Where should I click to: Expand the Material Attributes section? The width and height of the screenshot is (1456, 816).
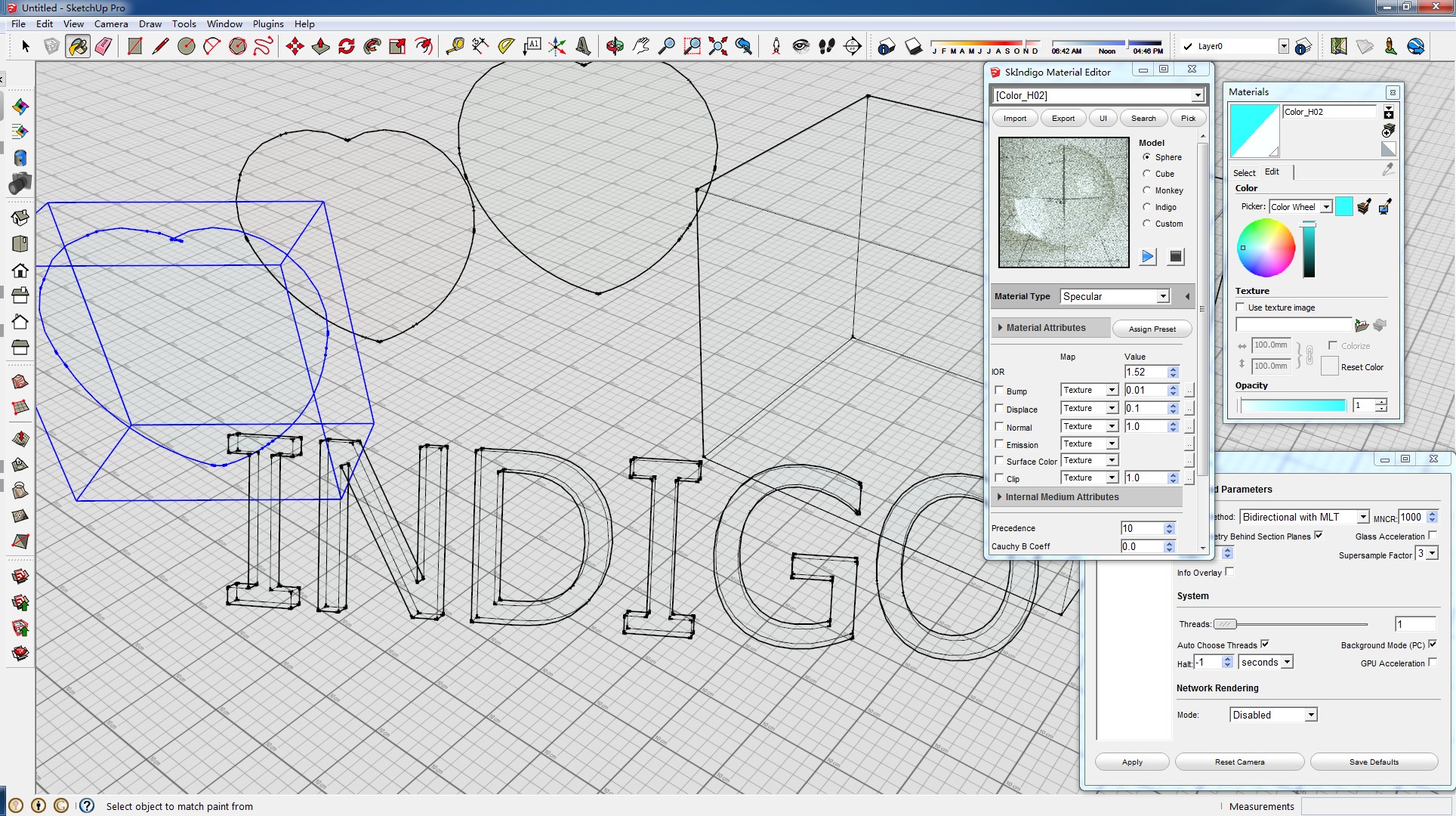1050,328
